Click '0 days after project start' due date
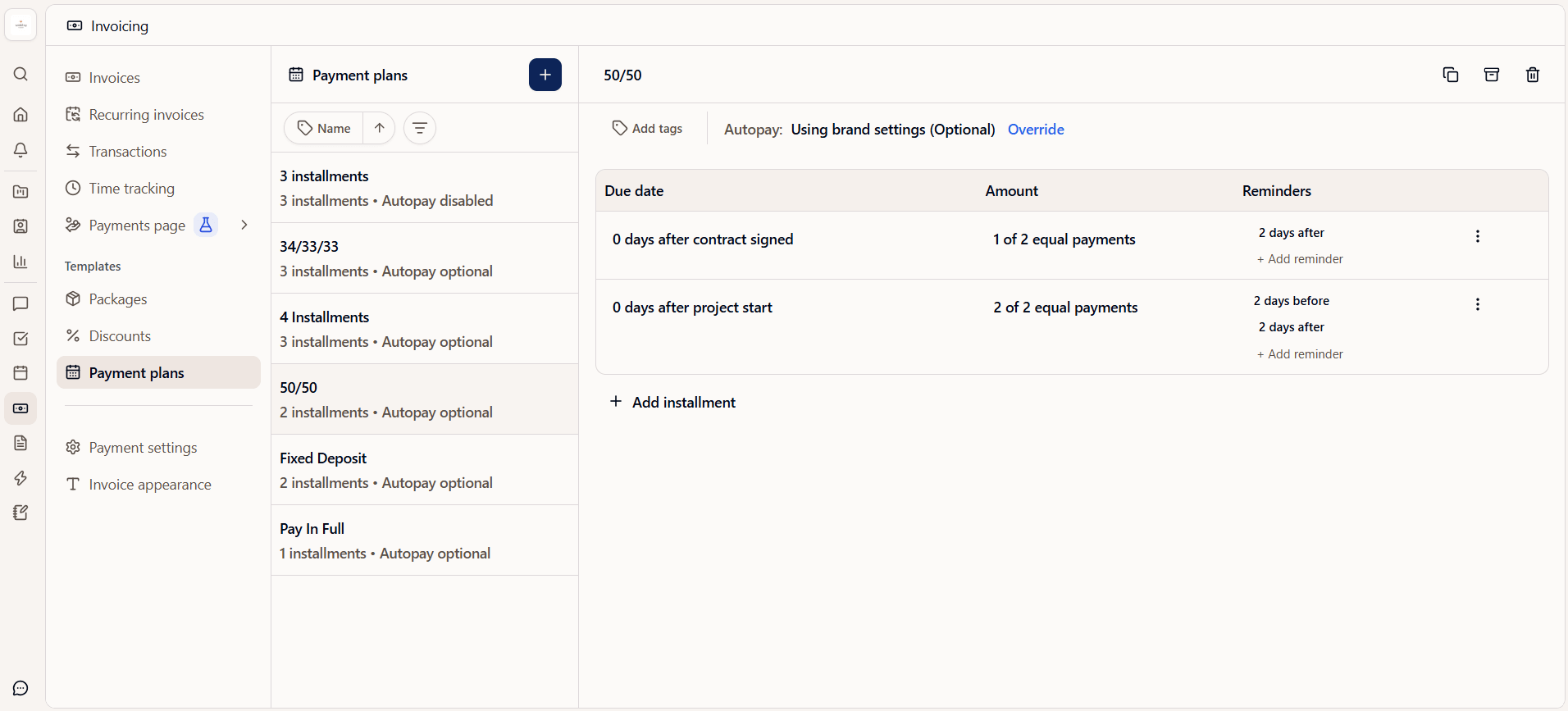 (692, 308)
